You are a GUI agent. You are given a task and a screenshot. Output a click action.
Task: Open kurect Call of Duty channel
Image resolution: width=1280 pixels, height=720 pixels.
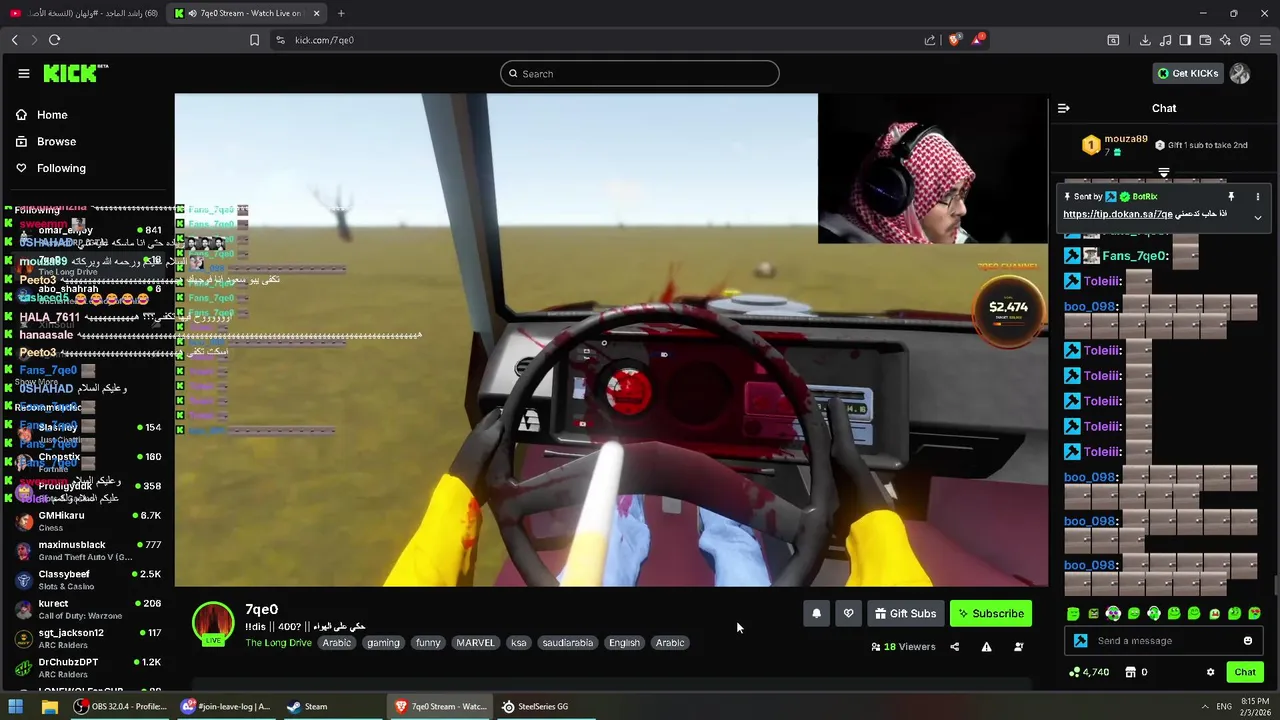tap(87, 609)
